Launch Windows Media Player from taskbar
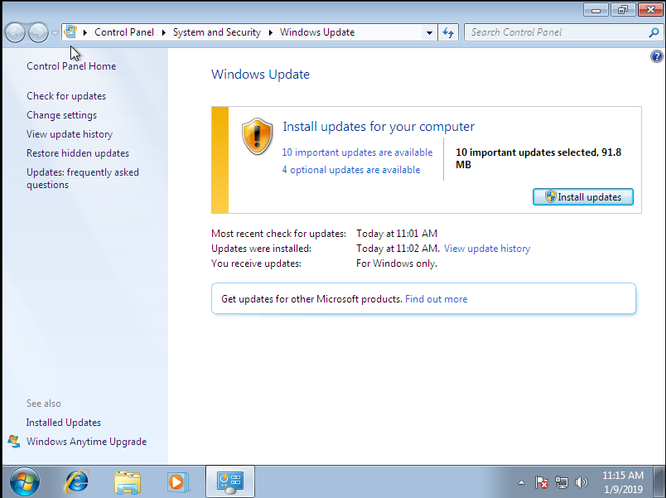 (178, 482)
